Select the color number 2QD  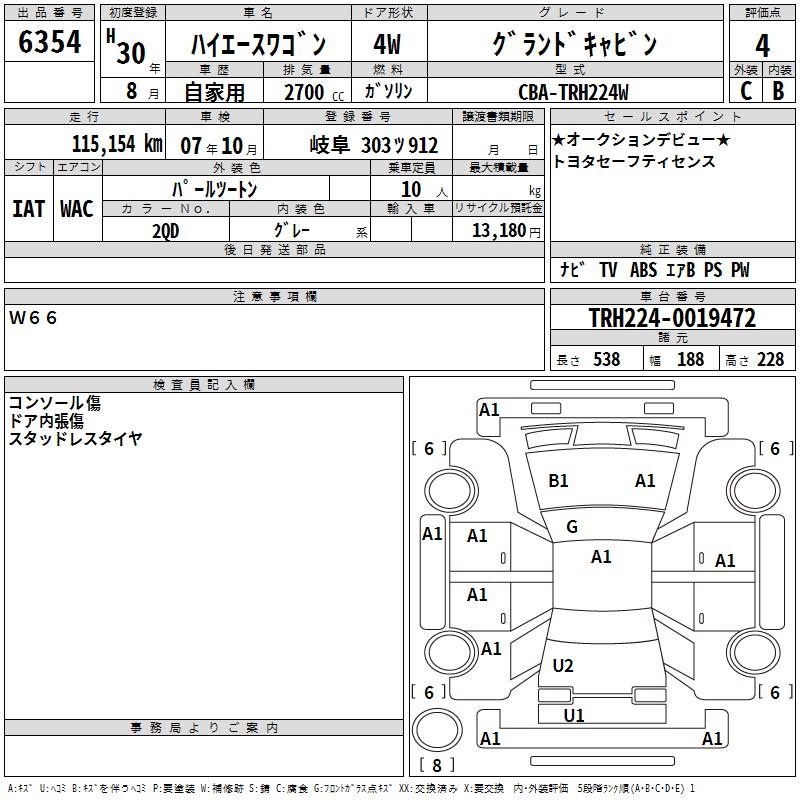pyautogui.click(x=166, y=231)
